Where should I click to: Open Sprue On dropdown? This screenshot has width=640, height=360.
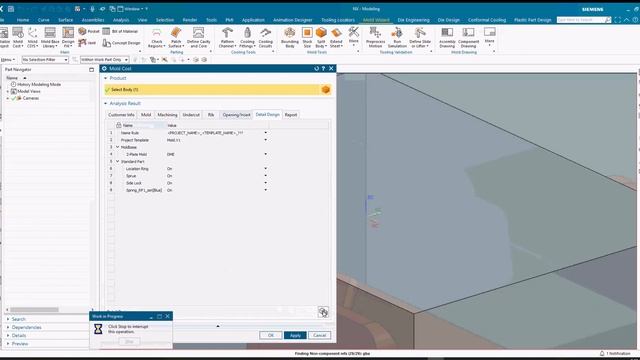pos(266,176)
